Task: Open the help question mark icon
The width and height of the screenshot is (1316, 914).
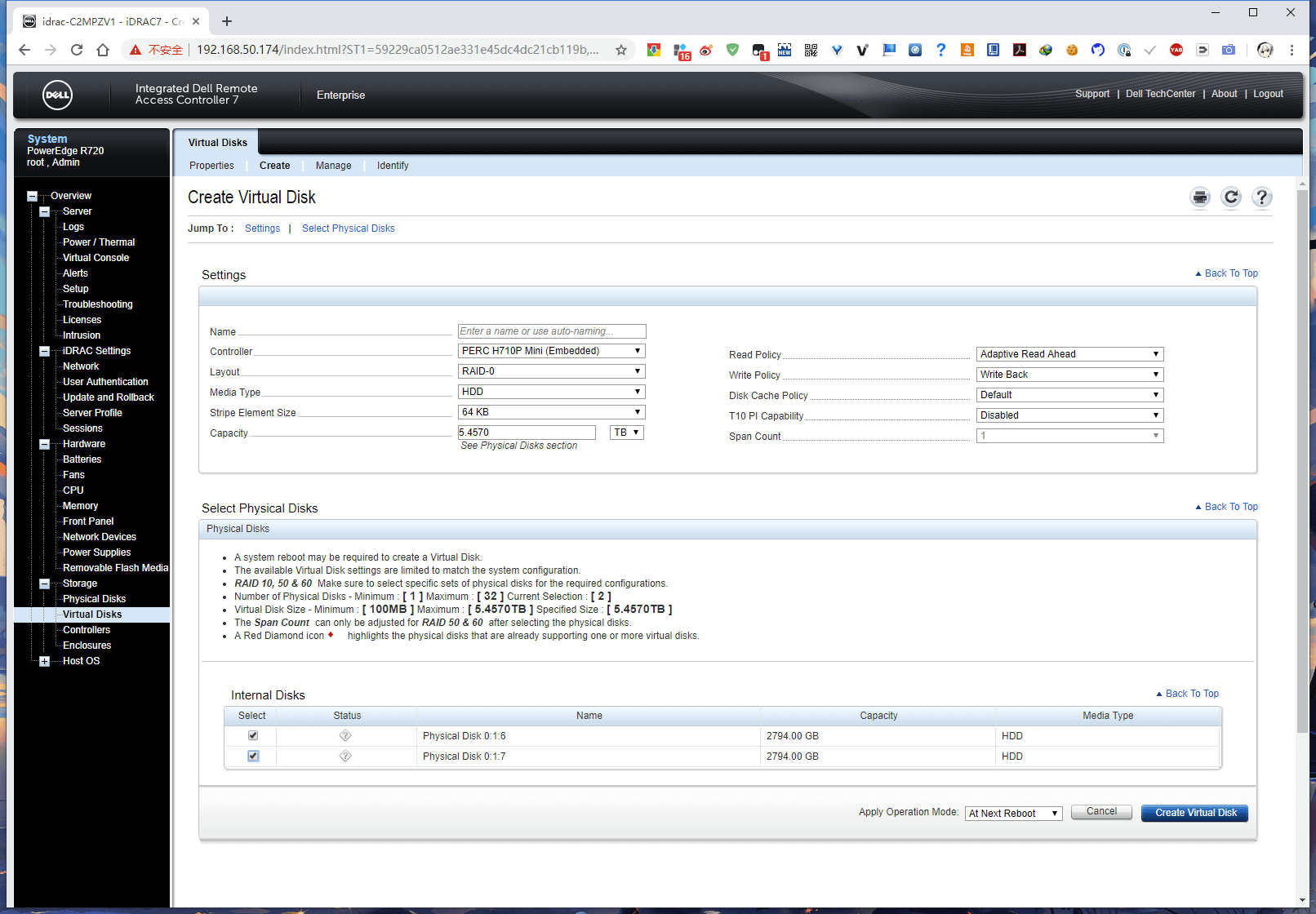Action: tap(1261, 197)
